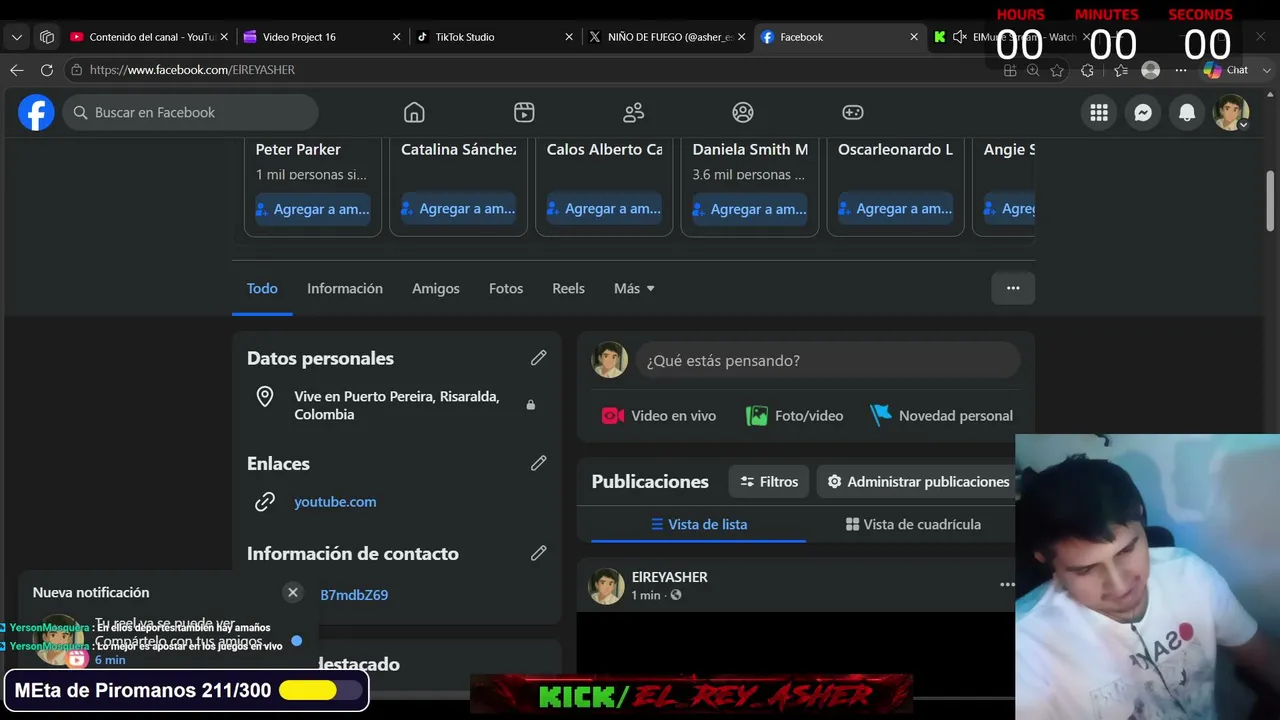Close the TikTok Studio browser tab
1280x720 pixels.
[x=569, y=37]
